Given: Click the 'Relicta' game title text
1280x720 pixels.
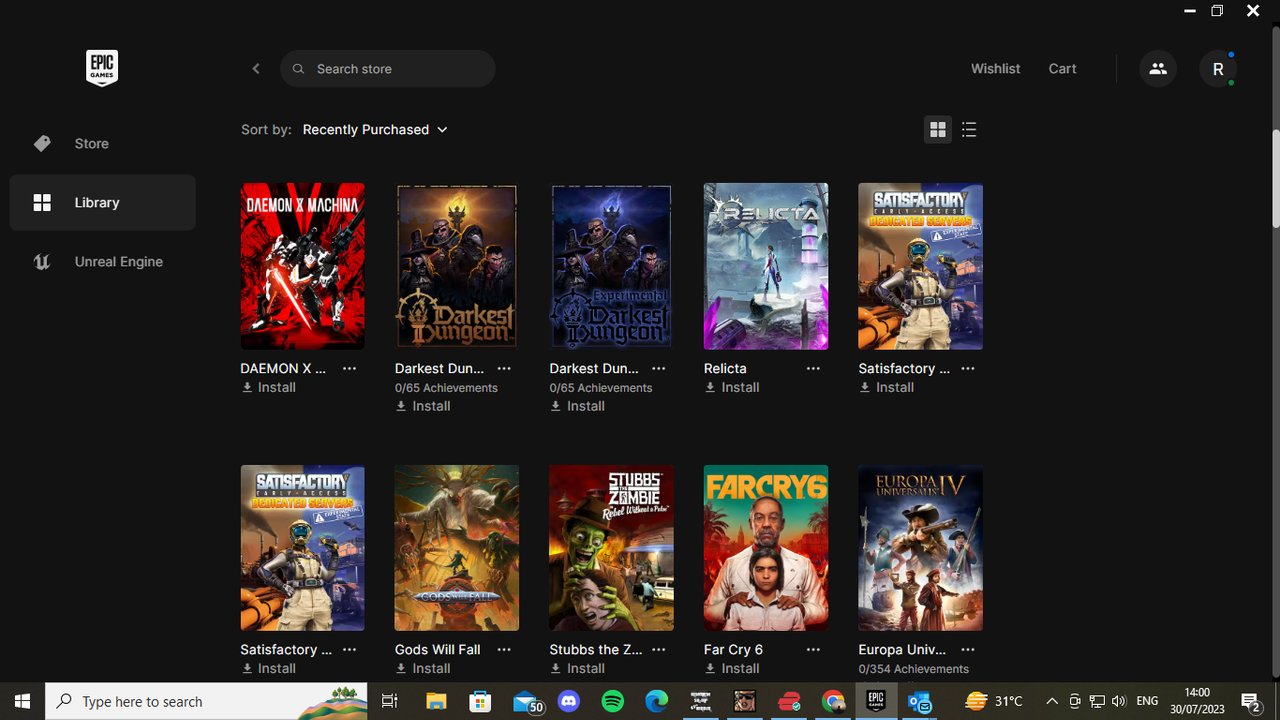Looking at the screenshot, I should click(725, 368).
